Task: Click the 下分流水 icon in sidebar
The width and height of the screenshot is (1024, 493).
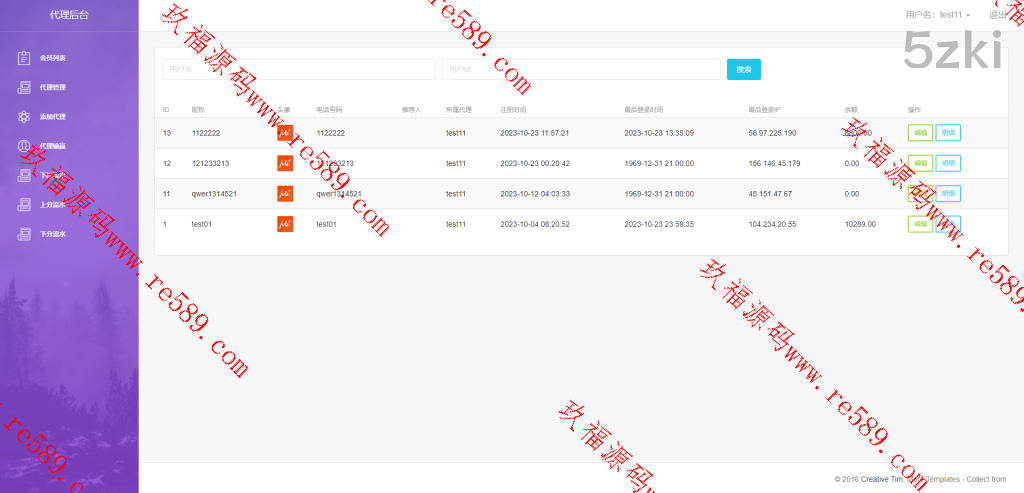Action: pos(24,235)
